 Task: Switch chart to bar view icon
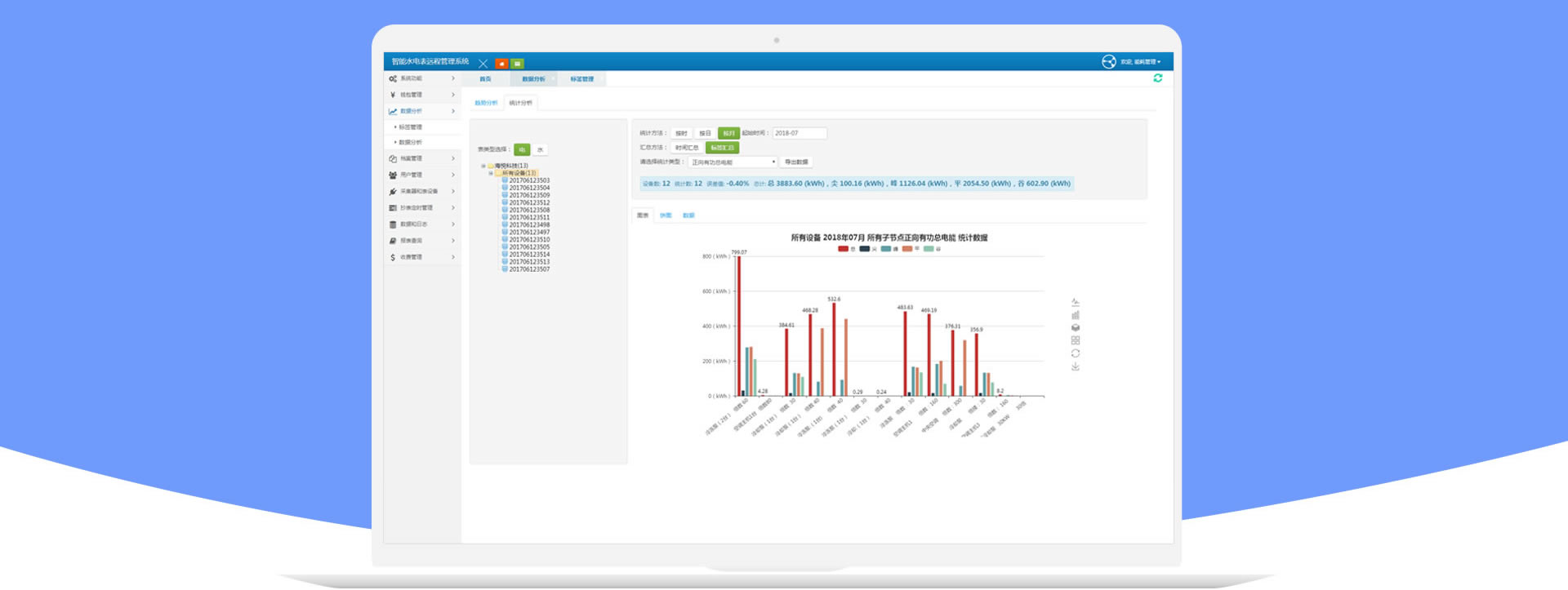(1075, 315)
